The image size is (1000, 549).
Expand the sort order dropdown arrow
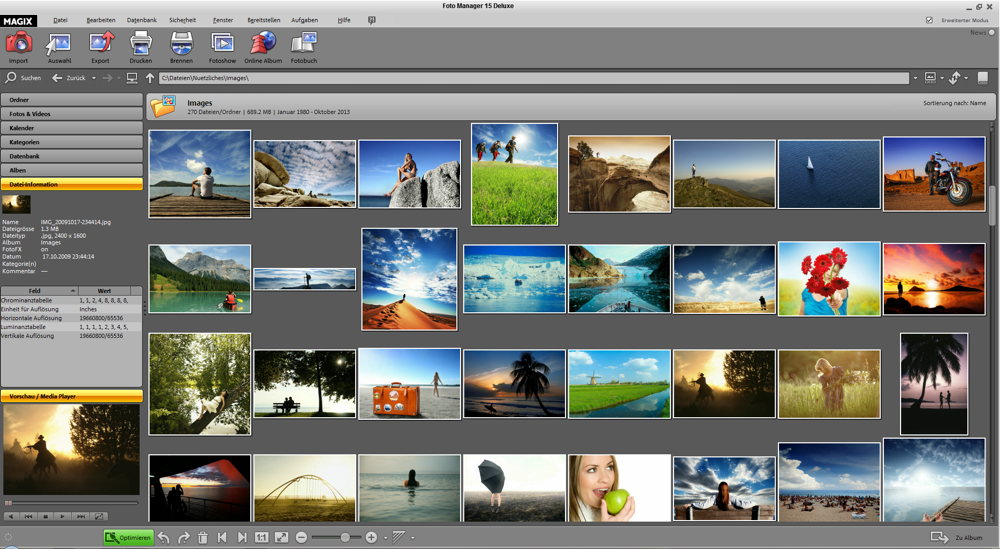pos(966,78)
